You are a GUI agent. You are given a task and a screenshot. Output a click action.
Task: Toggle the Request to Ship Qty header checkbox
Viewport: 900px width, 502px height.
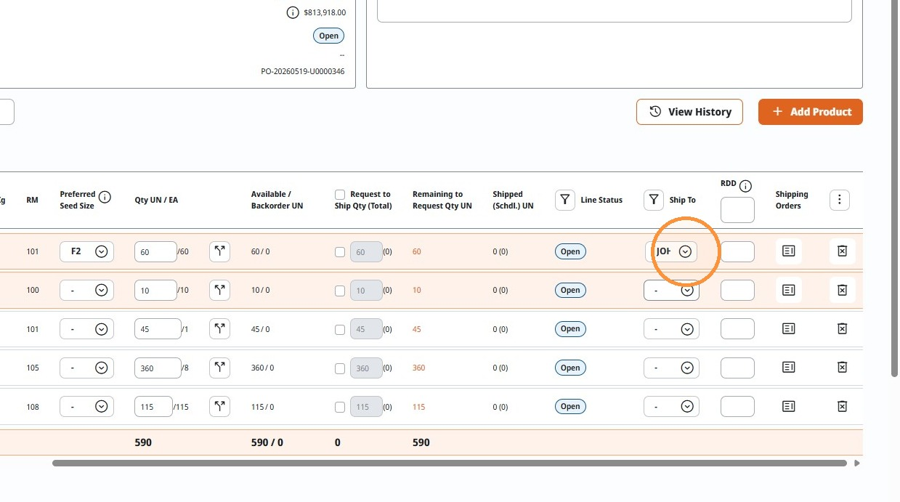(x=340, y=194)
